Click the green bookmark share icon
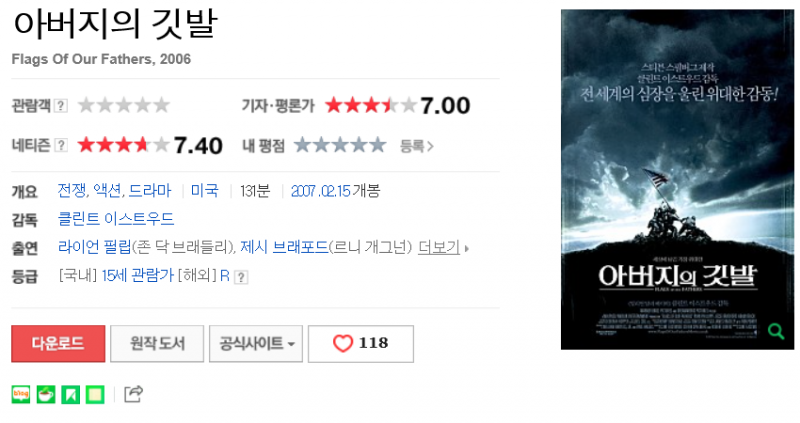 70,394
